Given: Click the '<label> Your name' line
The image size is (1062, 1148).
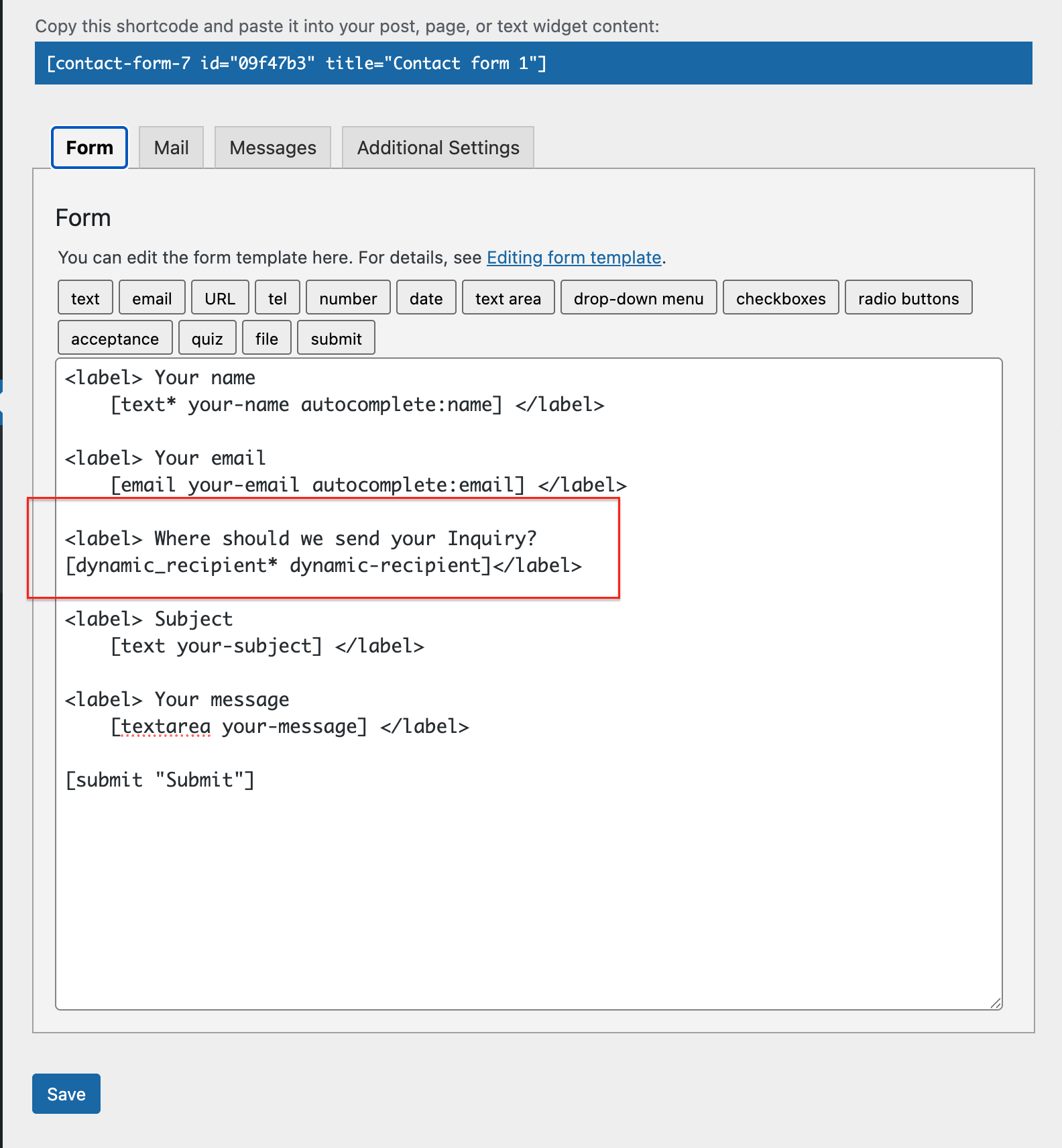Looking at the screenshot, I should coord(160,378).
